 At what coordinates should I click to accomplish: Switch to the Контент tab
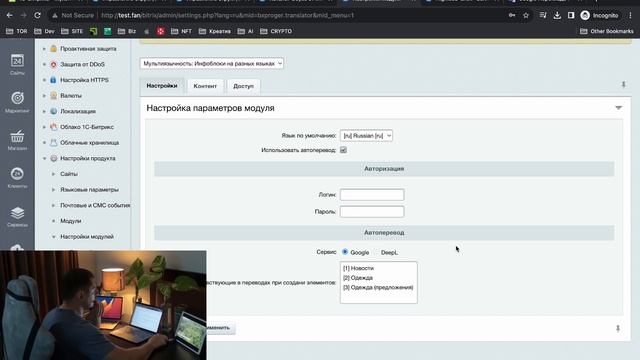(x=205, y=87)
